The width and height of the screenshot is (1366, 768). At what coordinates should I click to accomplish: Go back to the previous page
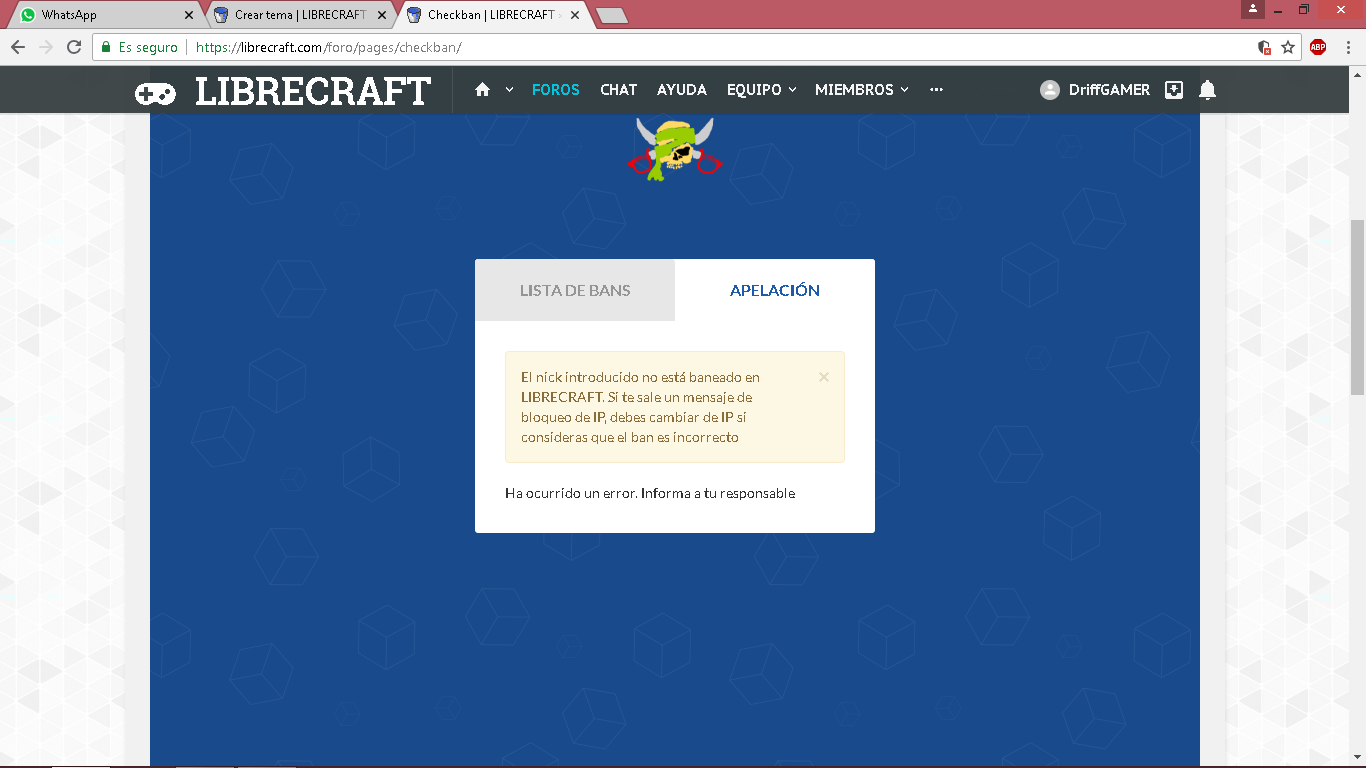point(18,47)
